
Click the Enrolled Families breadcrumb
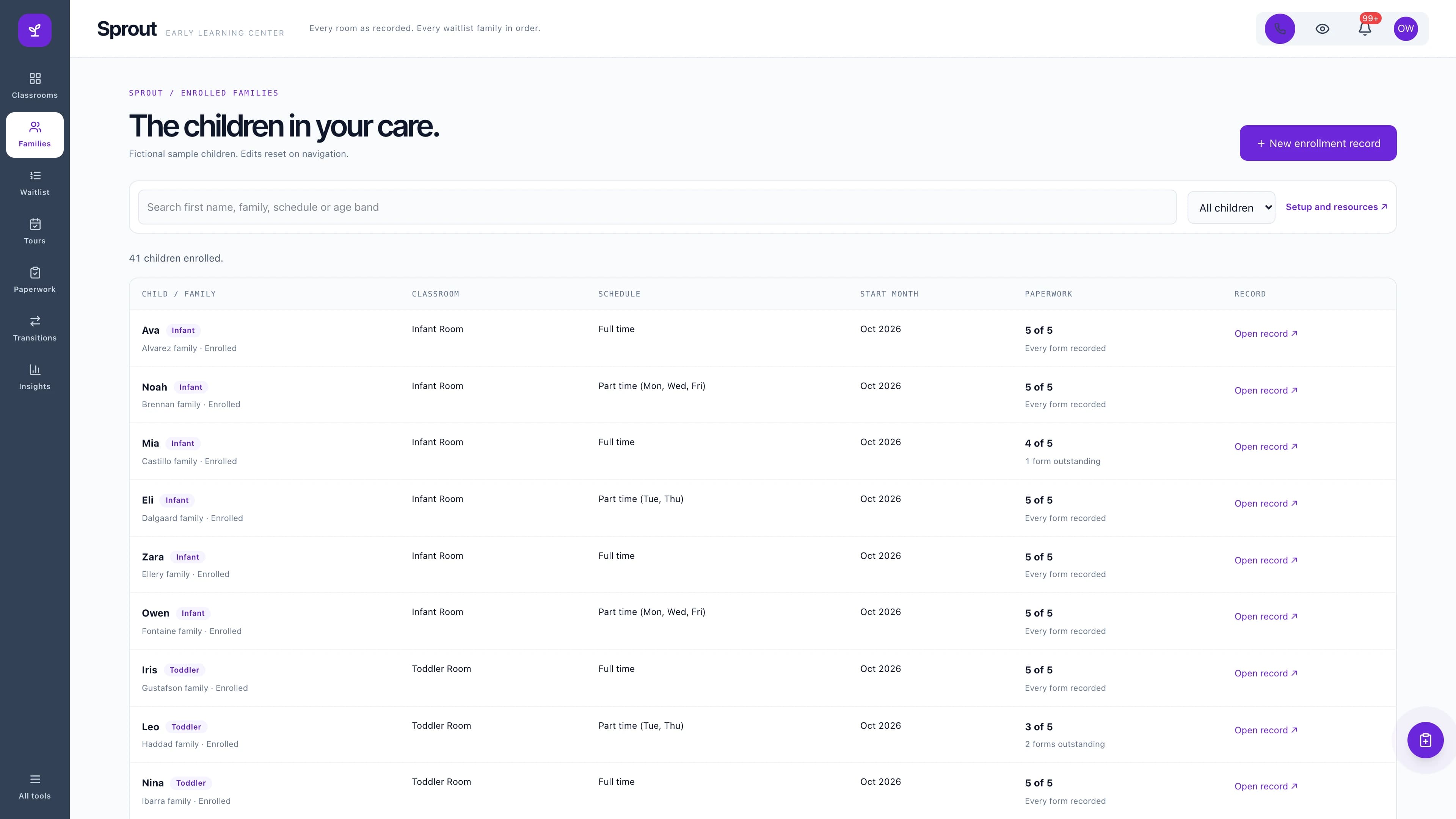click(x=229, y=93)
